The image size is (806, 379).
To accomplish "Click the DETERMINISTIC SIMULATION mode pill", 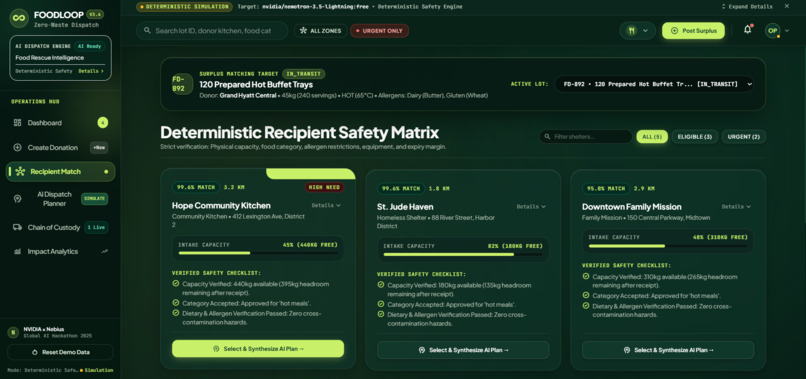I will [x=185, y=7].
